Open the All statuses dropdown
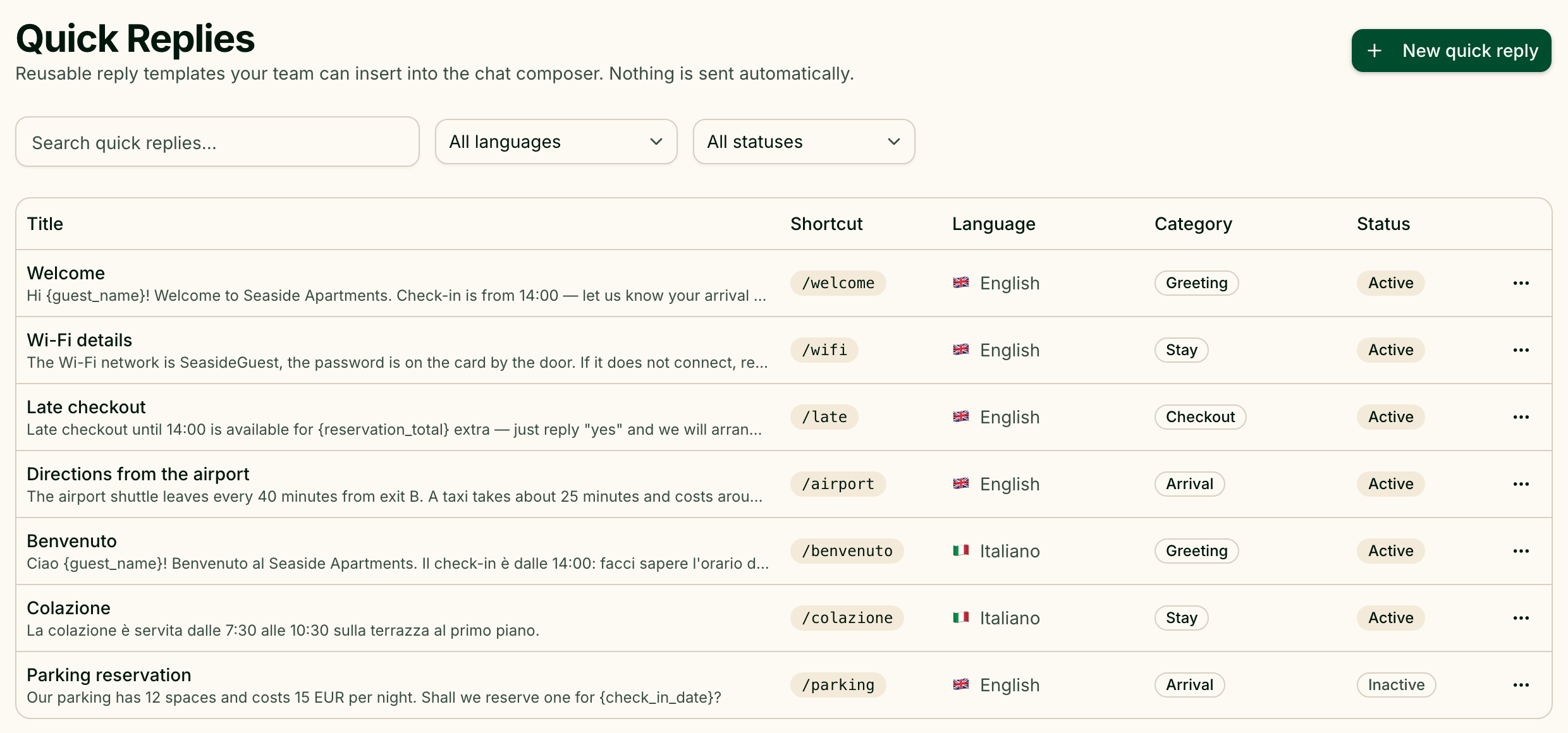Viewport: 1568px width, 733px height. [x=804, y=142]
